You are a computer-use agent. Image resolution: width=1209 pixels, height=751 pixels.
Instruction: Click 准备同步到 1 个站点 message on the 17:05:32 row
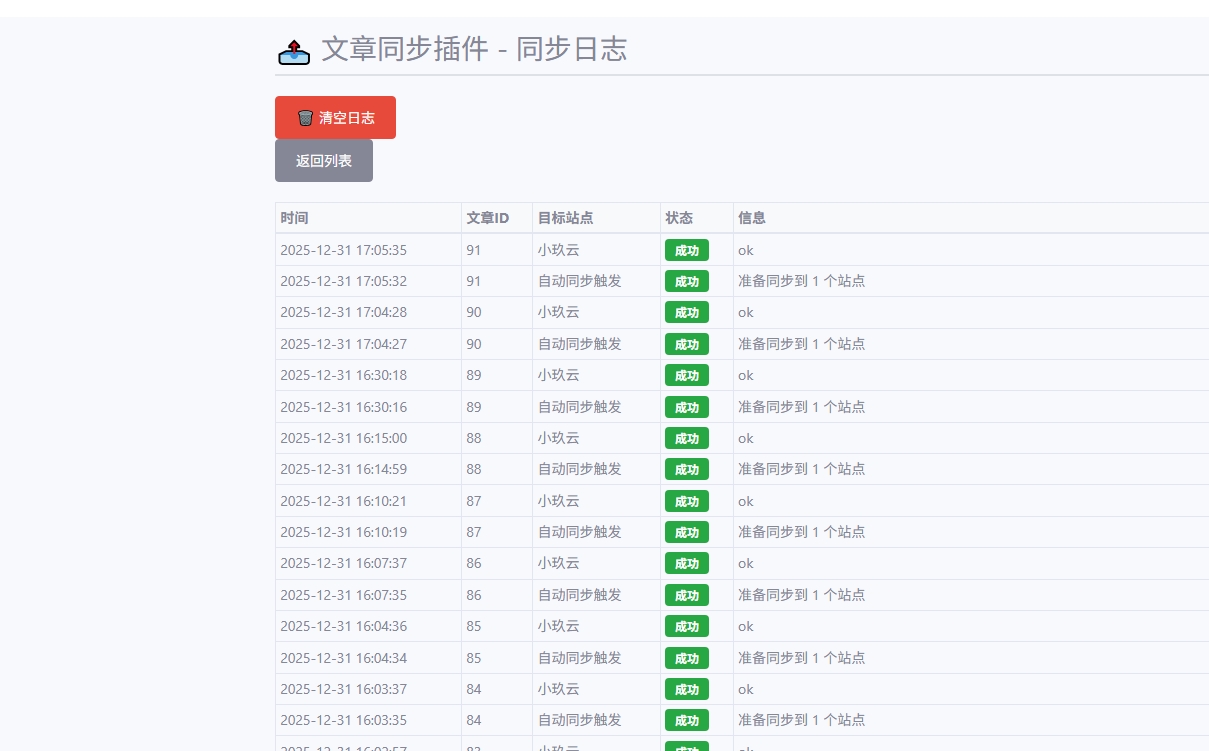[x=801, y=281]
